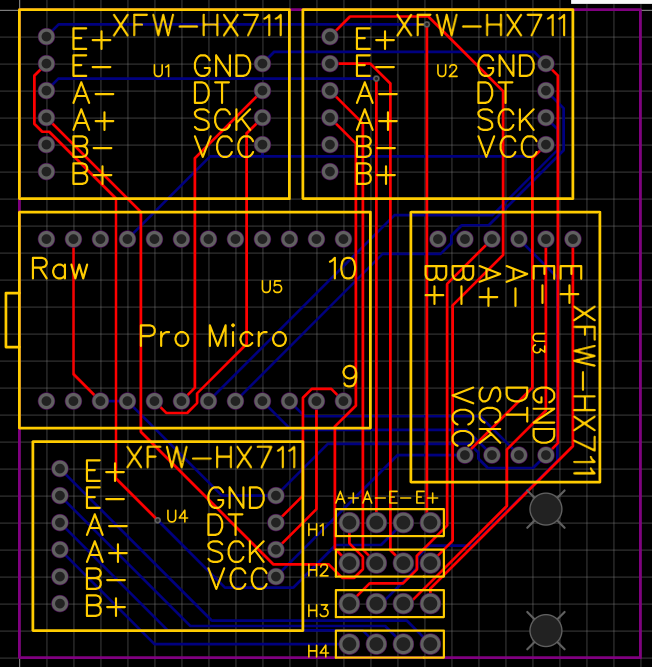Pick the GND pad on U1
Screen dimensions: 652x667
click(262, 64)
